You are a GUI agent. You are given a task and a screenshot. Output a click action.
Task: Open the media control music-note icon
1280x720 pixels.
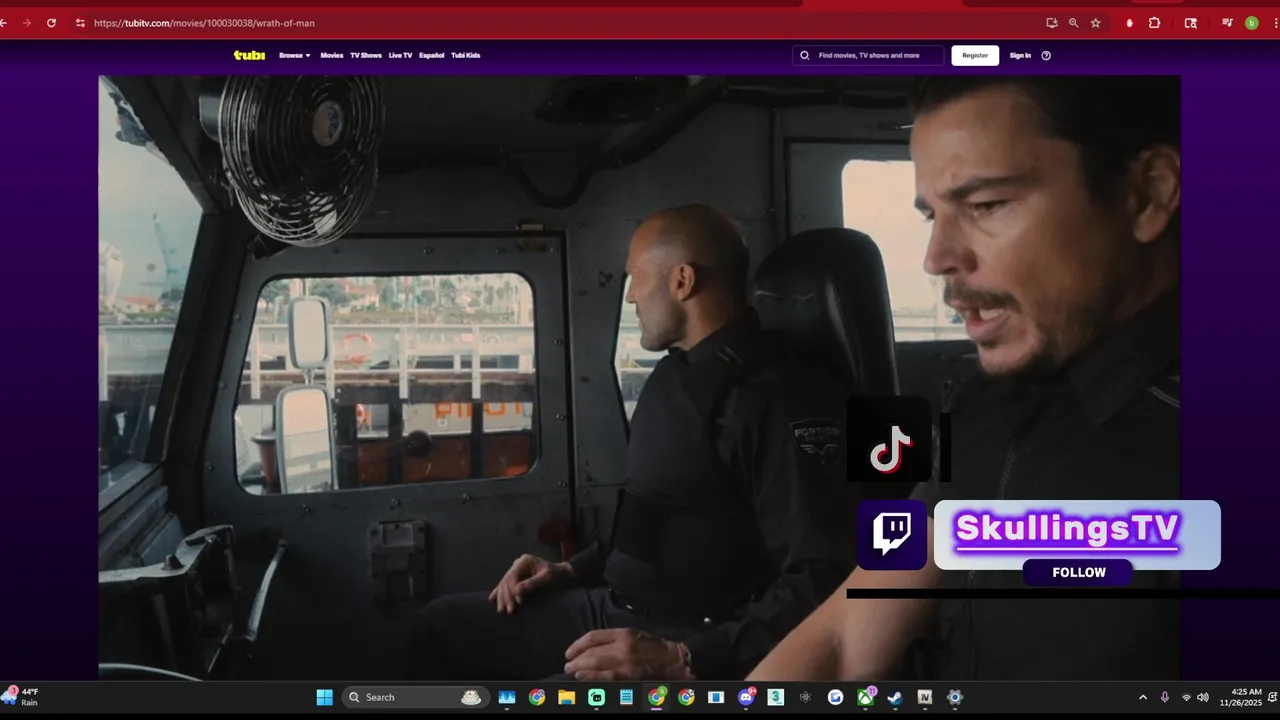(1227, 23)
